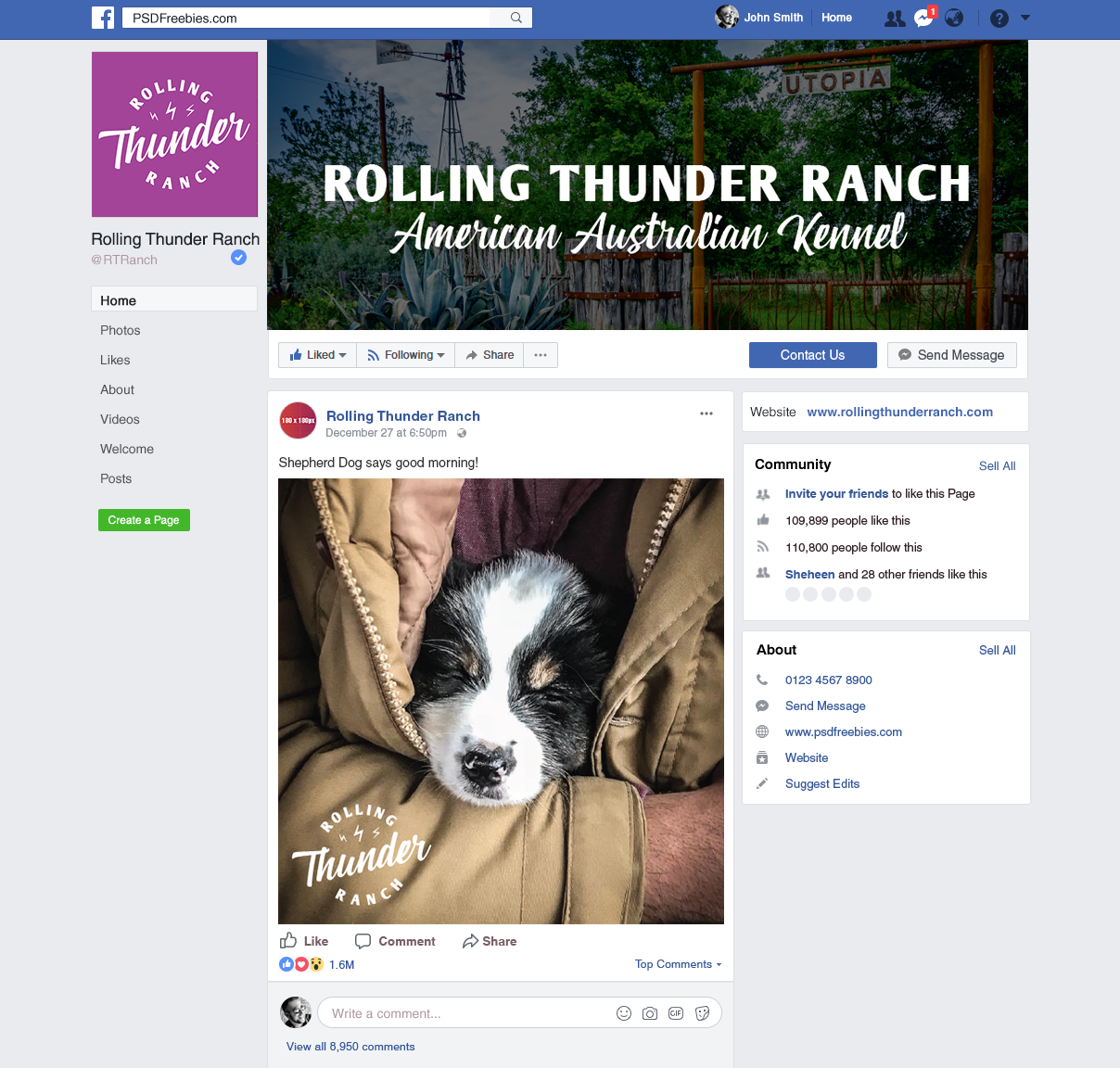This screenshot has height=1068, width=1120.
Task: Click the Facebook logo icon
Action: point(103,18)
